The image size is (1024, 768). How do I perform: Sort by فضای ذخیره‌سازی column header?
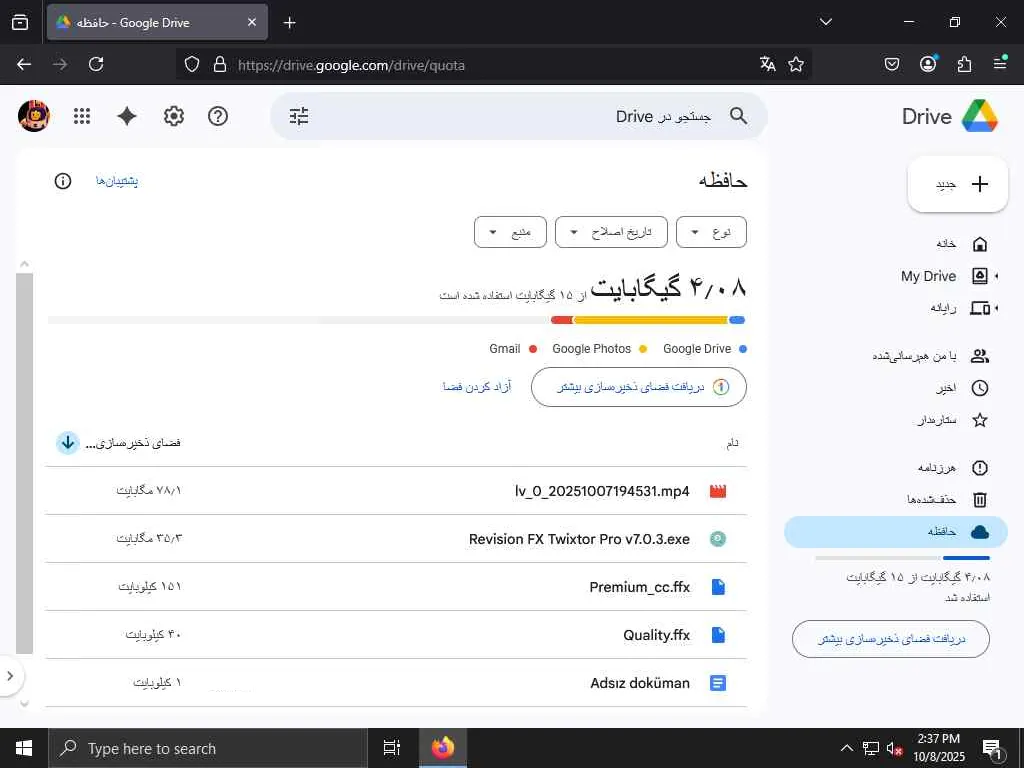click(133, 443)
